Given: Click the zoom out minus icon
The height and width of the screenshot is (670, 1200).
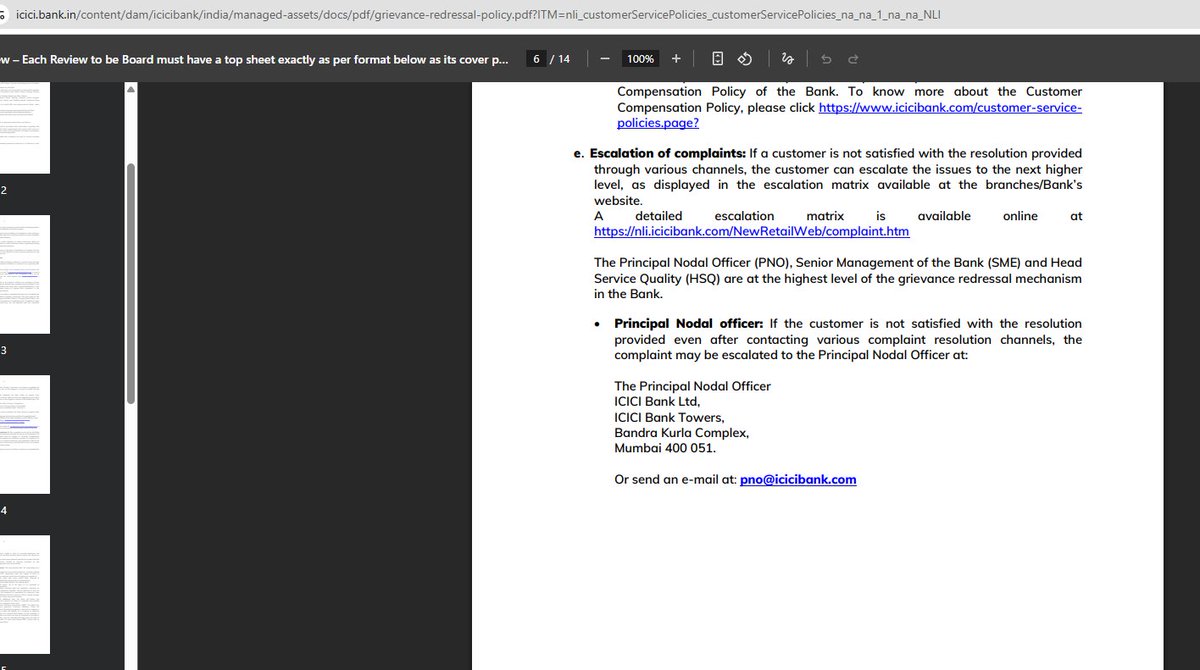Looking at the screenshot, I should 605,59.
